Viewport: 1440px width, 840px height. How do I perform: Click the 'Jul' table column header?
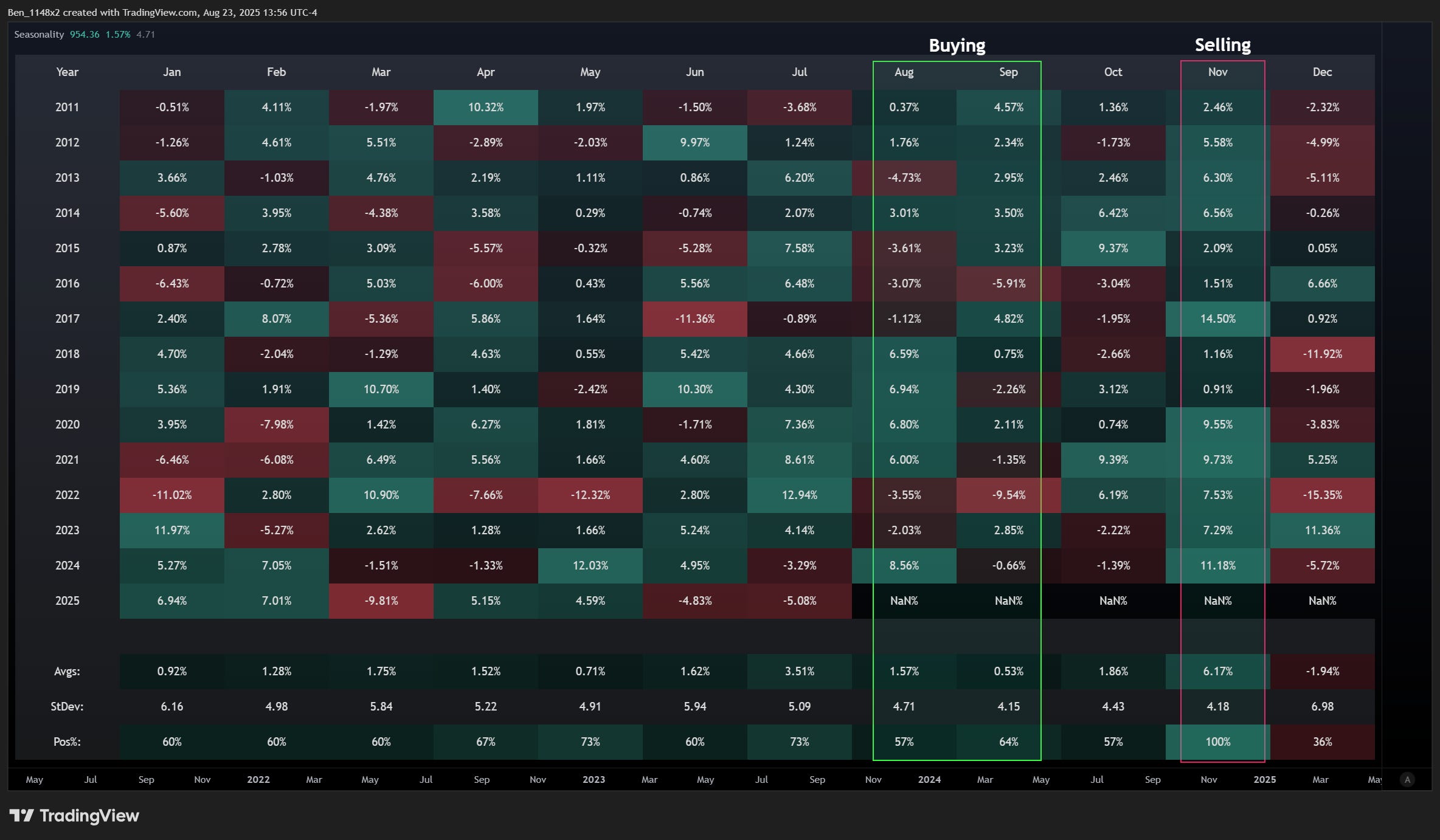pos(799,72)
